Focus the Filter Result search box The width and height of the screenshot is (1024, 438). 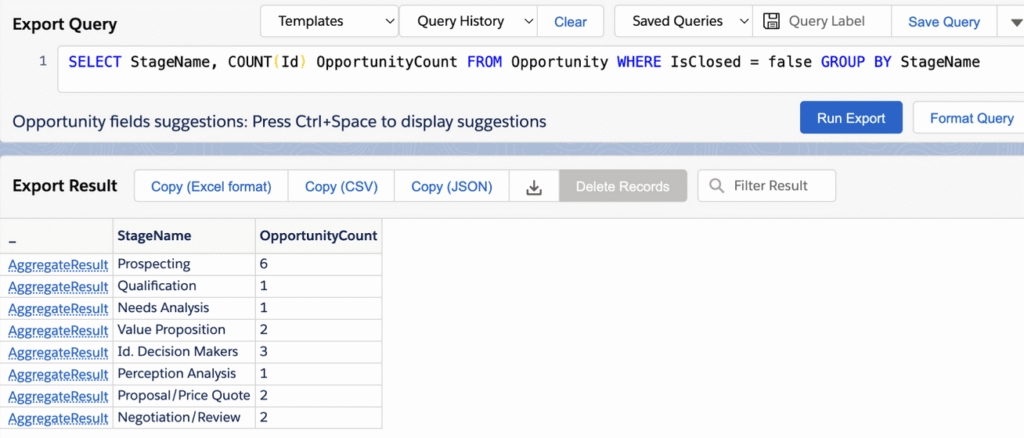[767, 186]
